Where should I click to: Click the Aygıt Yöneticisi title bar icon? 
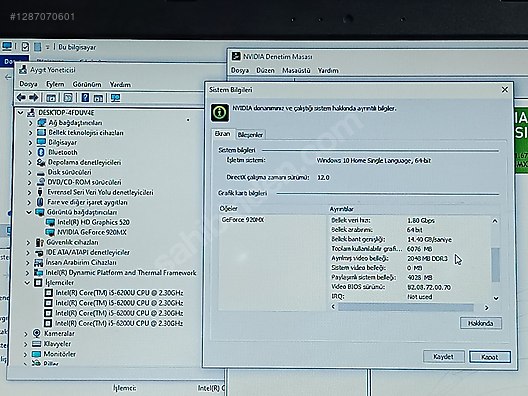pos(23,70)
